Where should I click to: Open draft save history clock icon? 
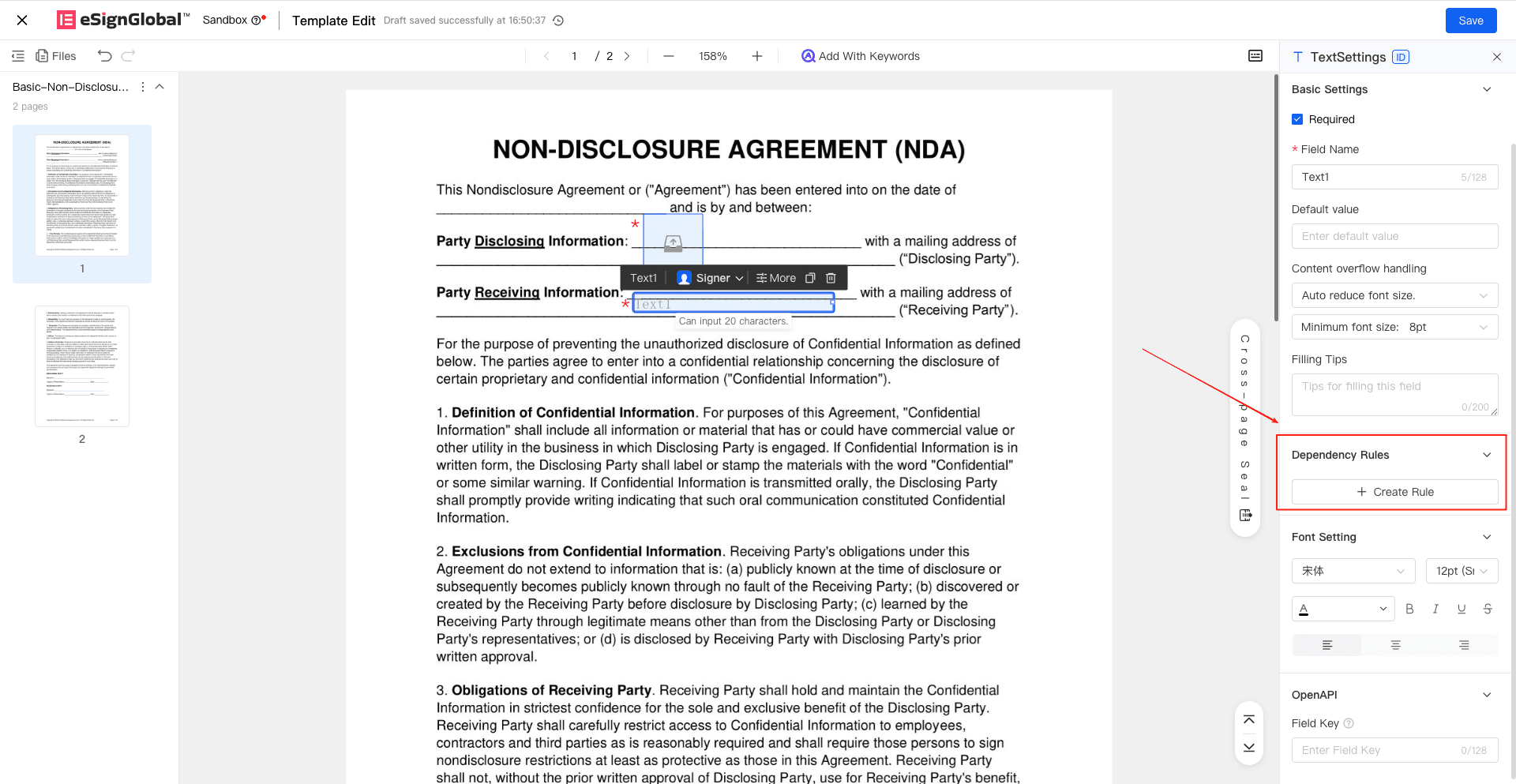coord(558,21)
